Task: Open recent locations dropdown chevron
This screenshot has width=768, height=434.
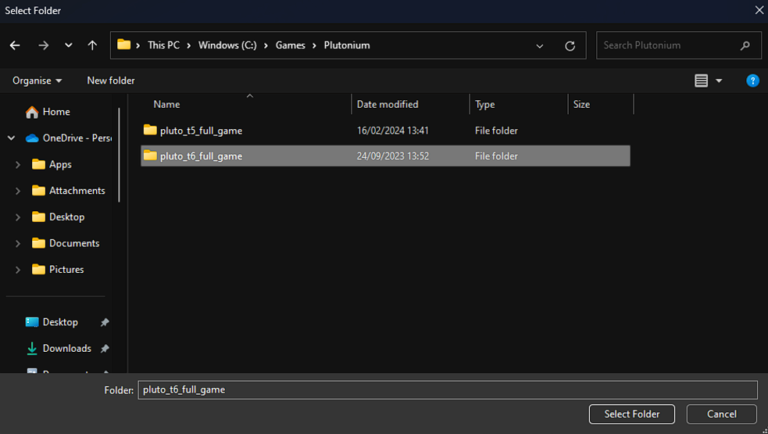Action: pyautogui.click(x=69, y=45)
